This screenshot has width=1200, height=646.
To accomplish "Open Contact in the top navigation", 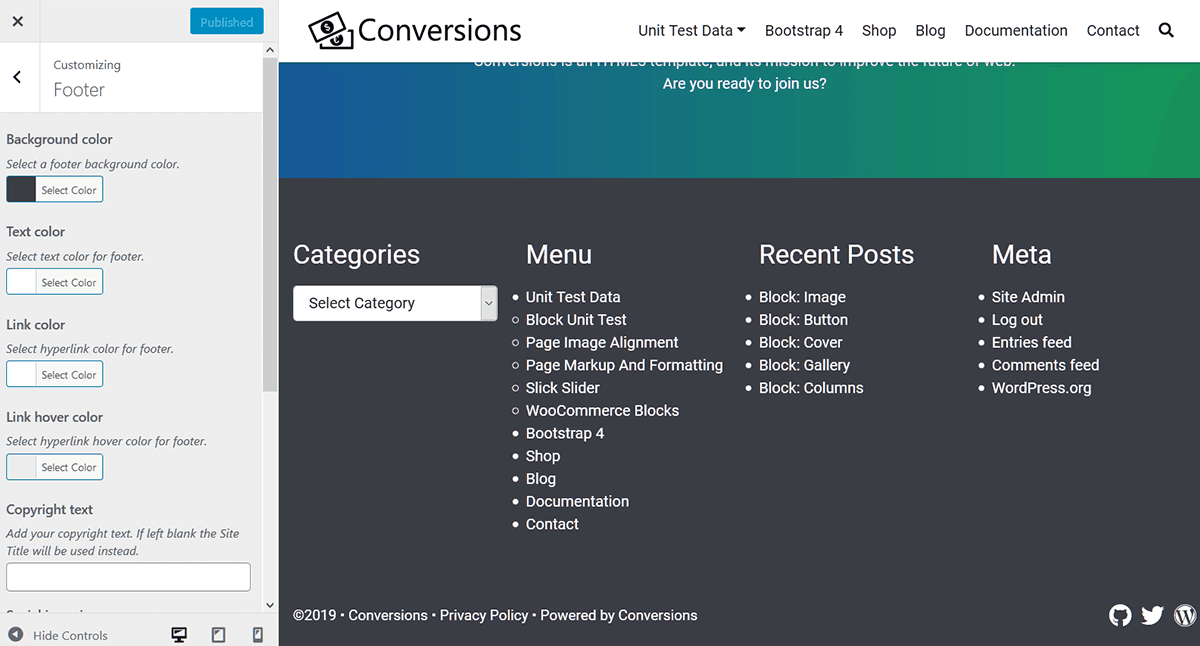I will (1113, 31).
